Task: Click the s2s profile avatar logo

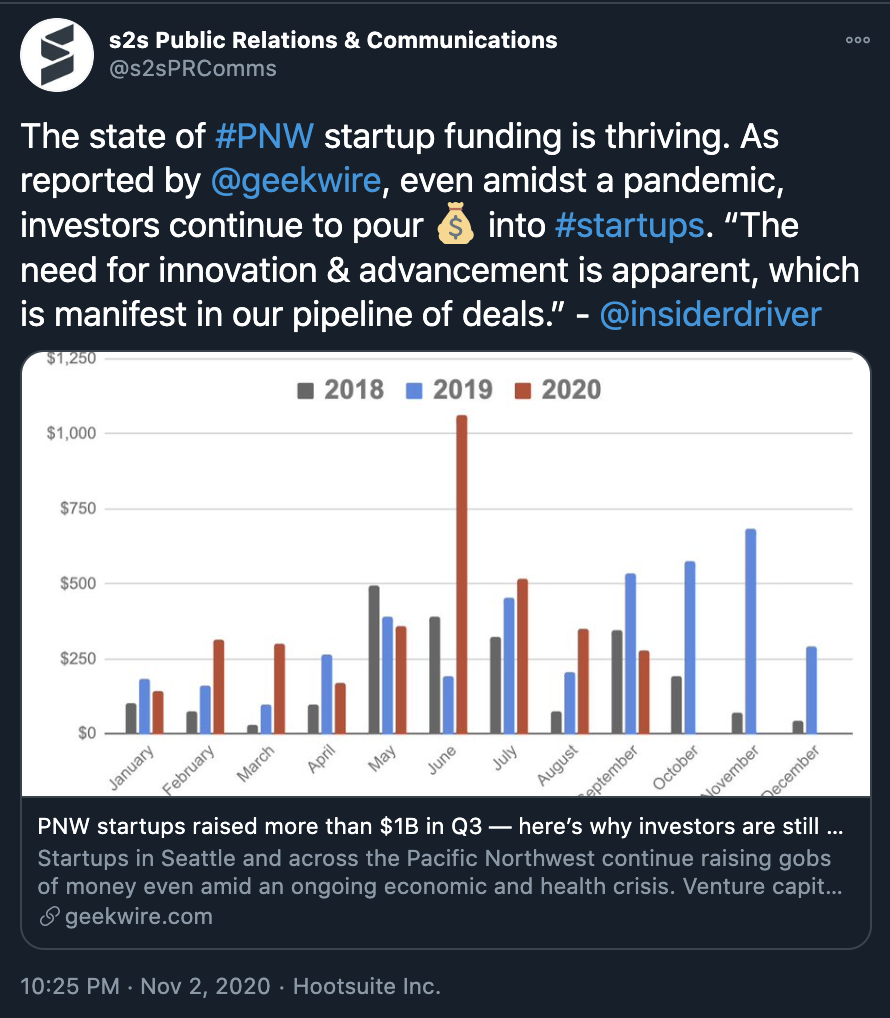Action: [57, 55]
